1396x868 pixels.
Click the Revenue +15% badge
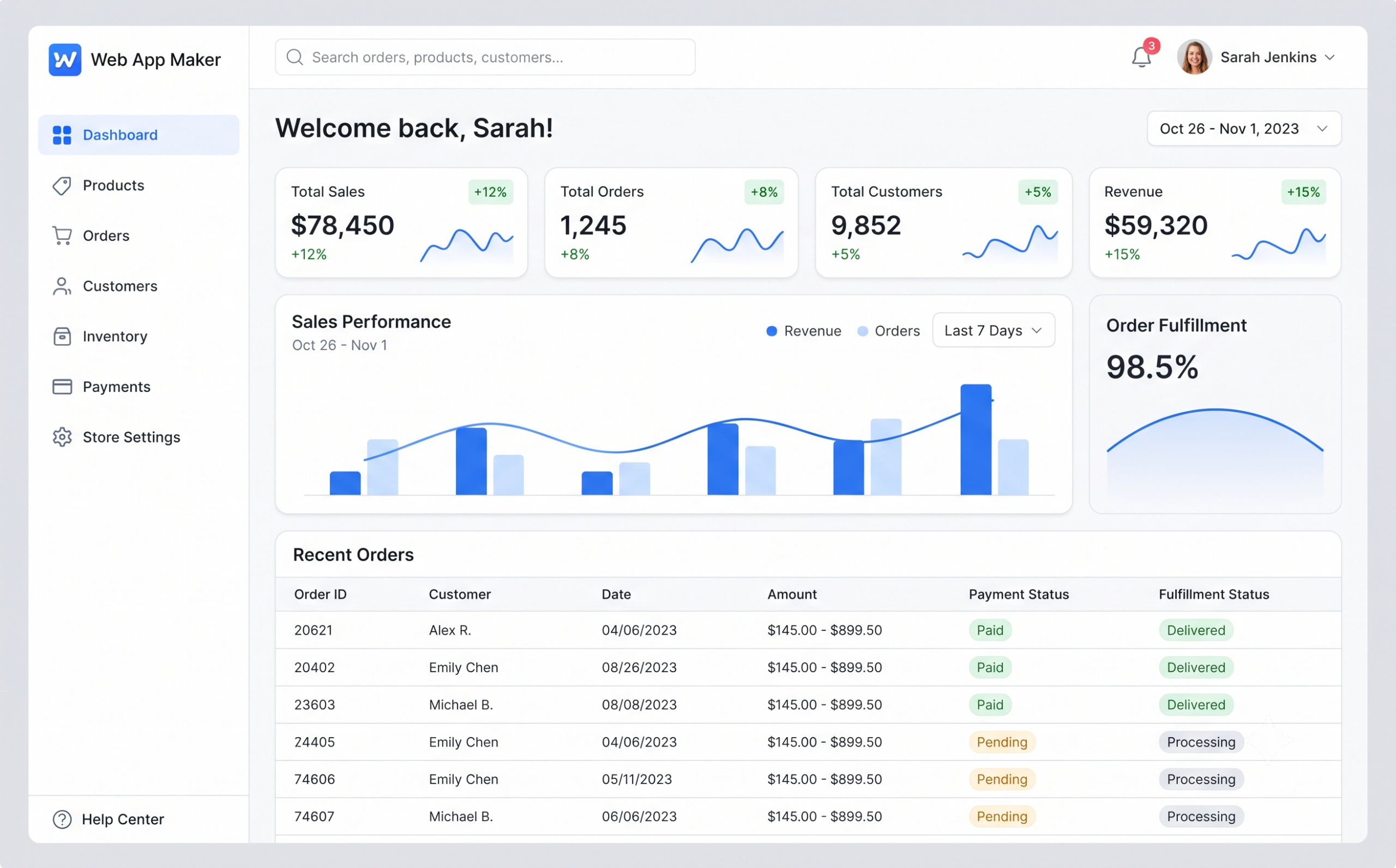tap(1303, 192)
